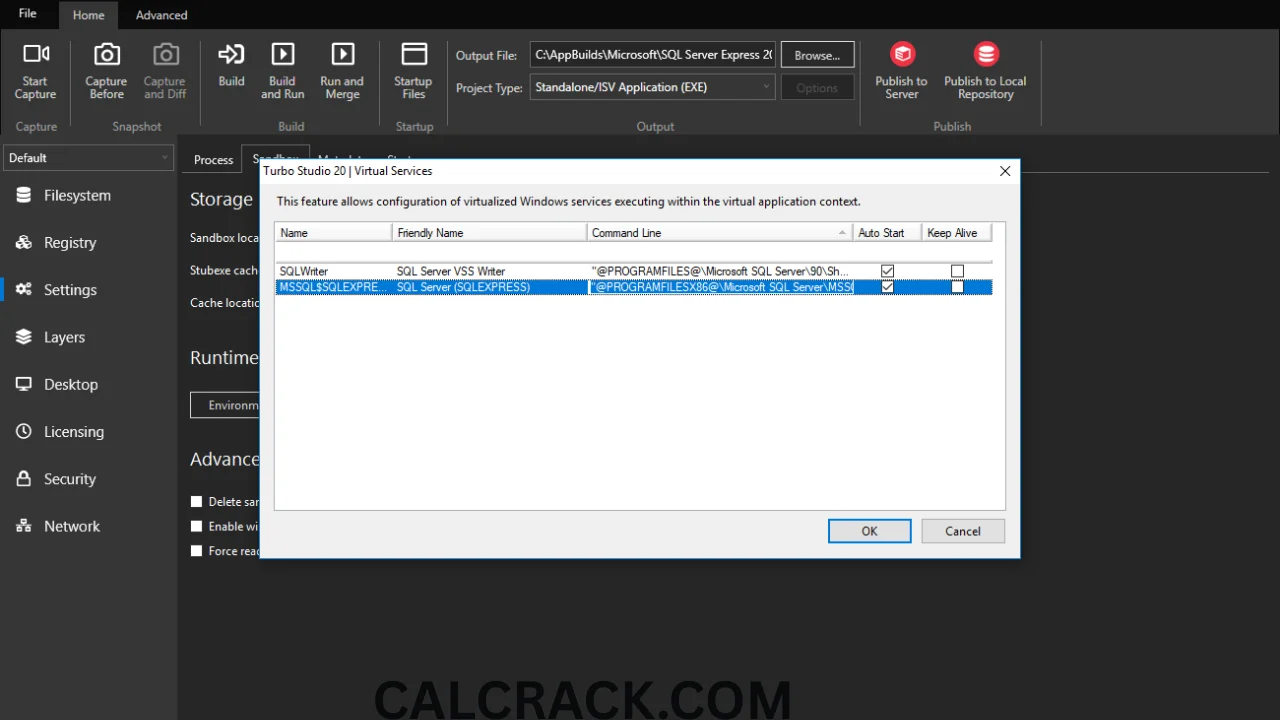This screenshot has width=1280, height=720.
Task: Edit the MSSQL$SQLEXPRESS command line field
Action: click(x=721, y=287)
